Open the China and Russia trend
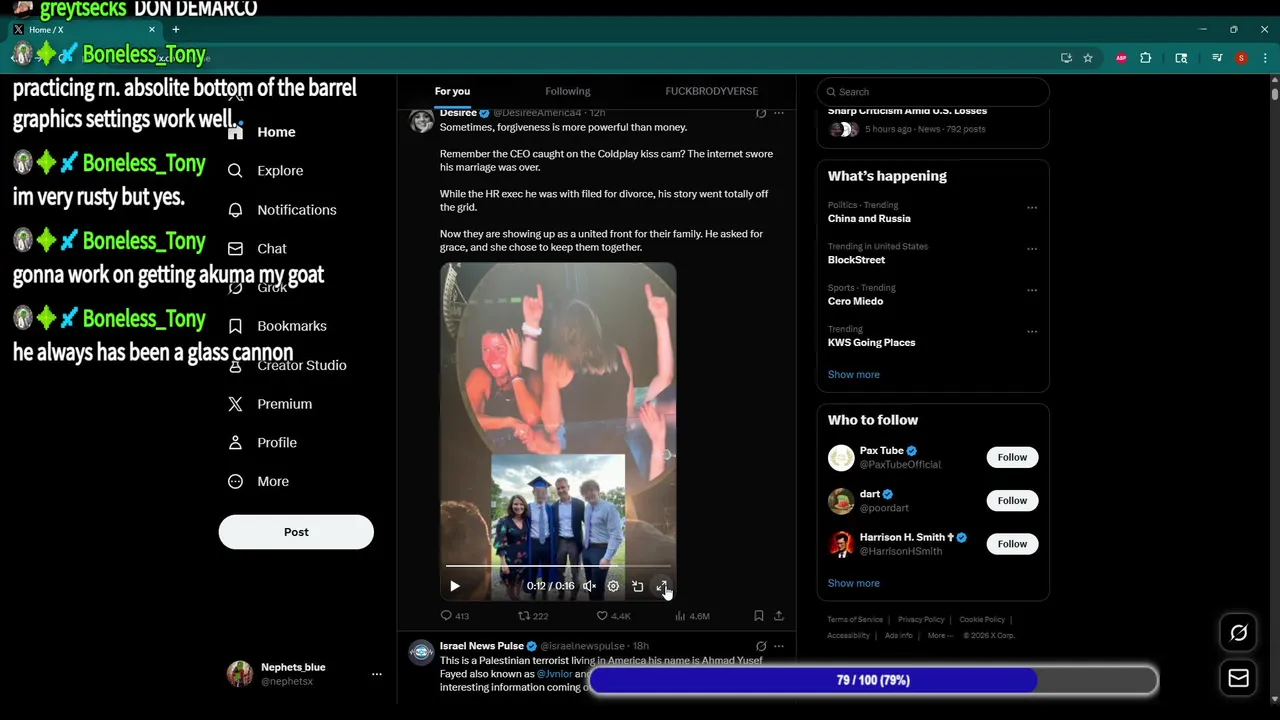This screenshot has width=1280, height=720. [869, 218]
